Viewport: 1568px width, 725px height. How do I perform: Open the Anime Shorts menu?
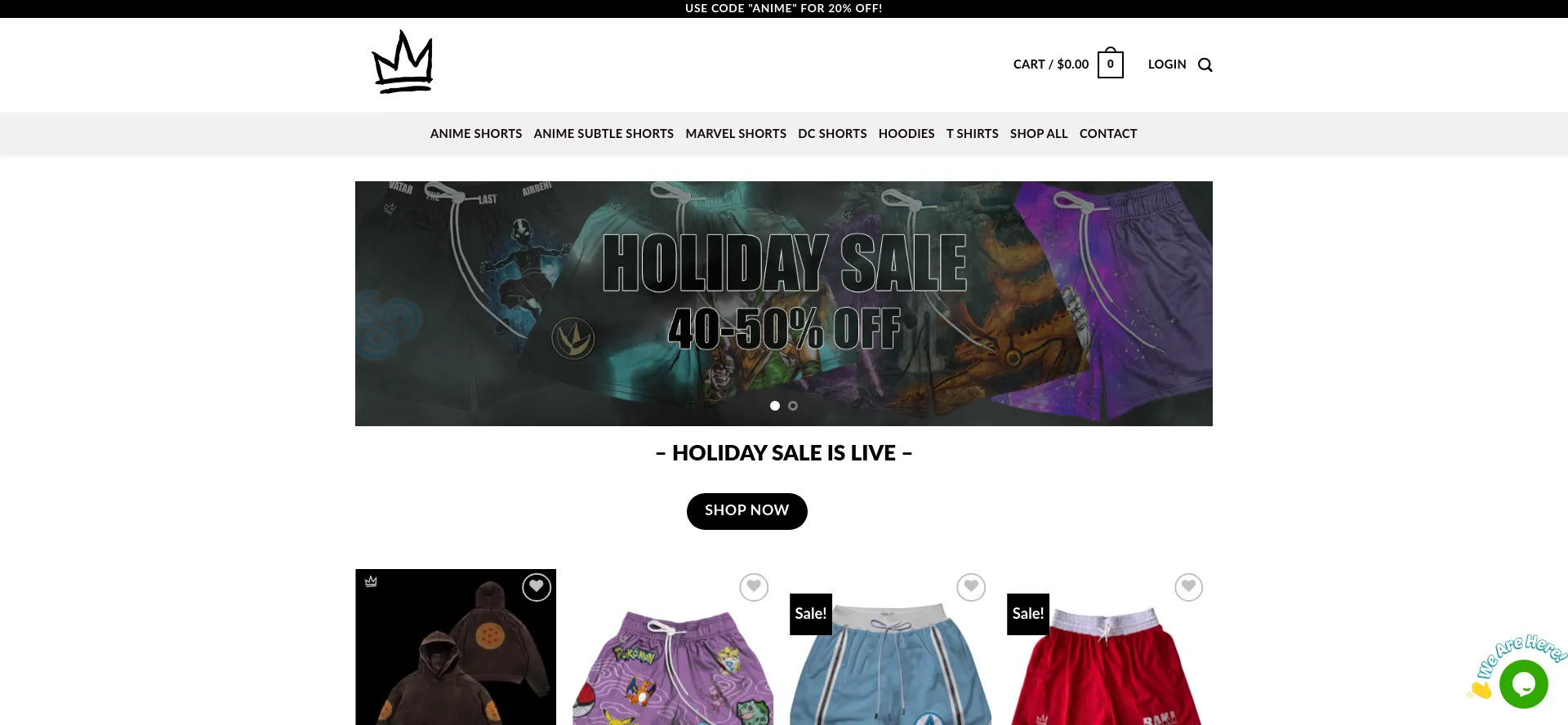pyautogui.click(x=476, y=134)
